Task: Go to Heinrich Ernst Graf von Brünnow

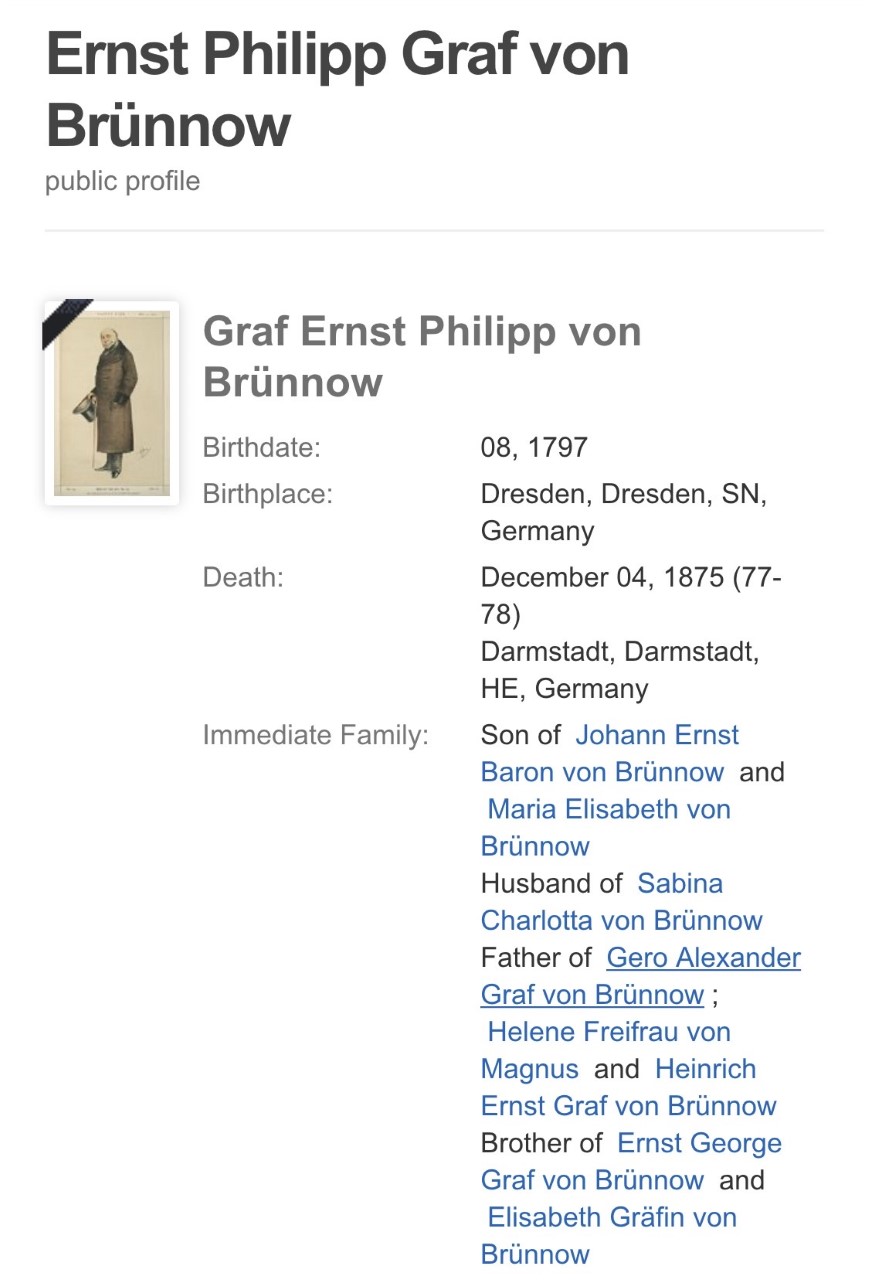Action: 629,1087
